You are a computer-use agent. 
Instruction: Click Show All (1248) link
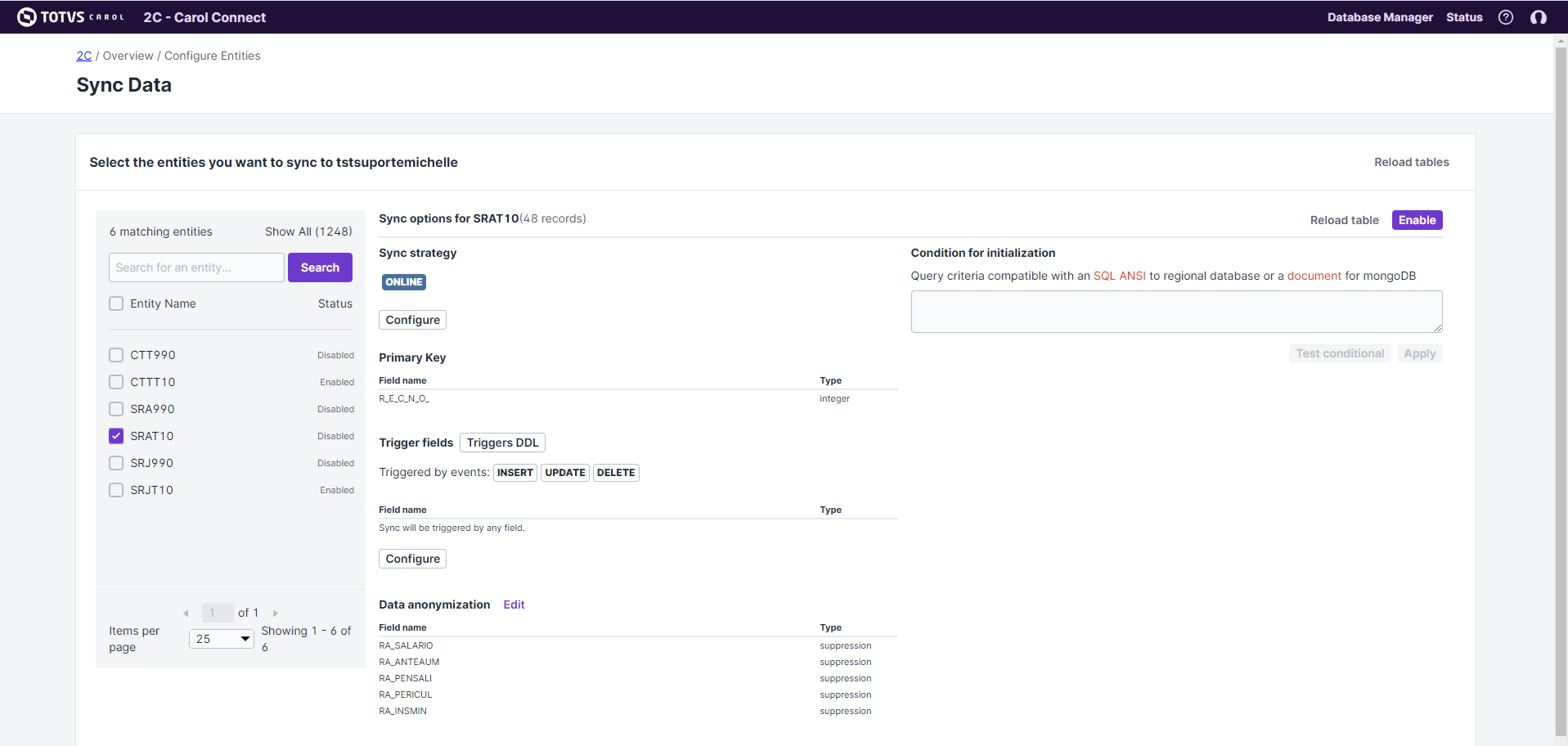click(x=308, y=231)
